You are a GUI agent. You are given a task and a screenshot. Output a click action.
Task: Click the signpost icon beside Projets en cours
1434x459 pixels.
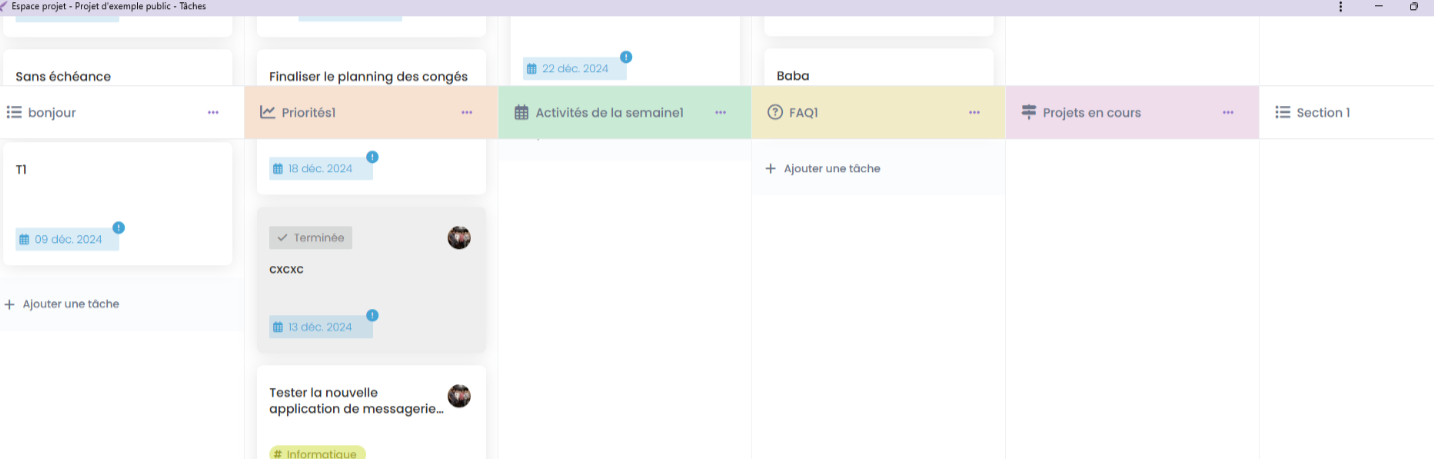pyautogui.click(x=1028, y=113)
